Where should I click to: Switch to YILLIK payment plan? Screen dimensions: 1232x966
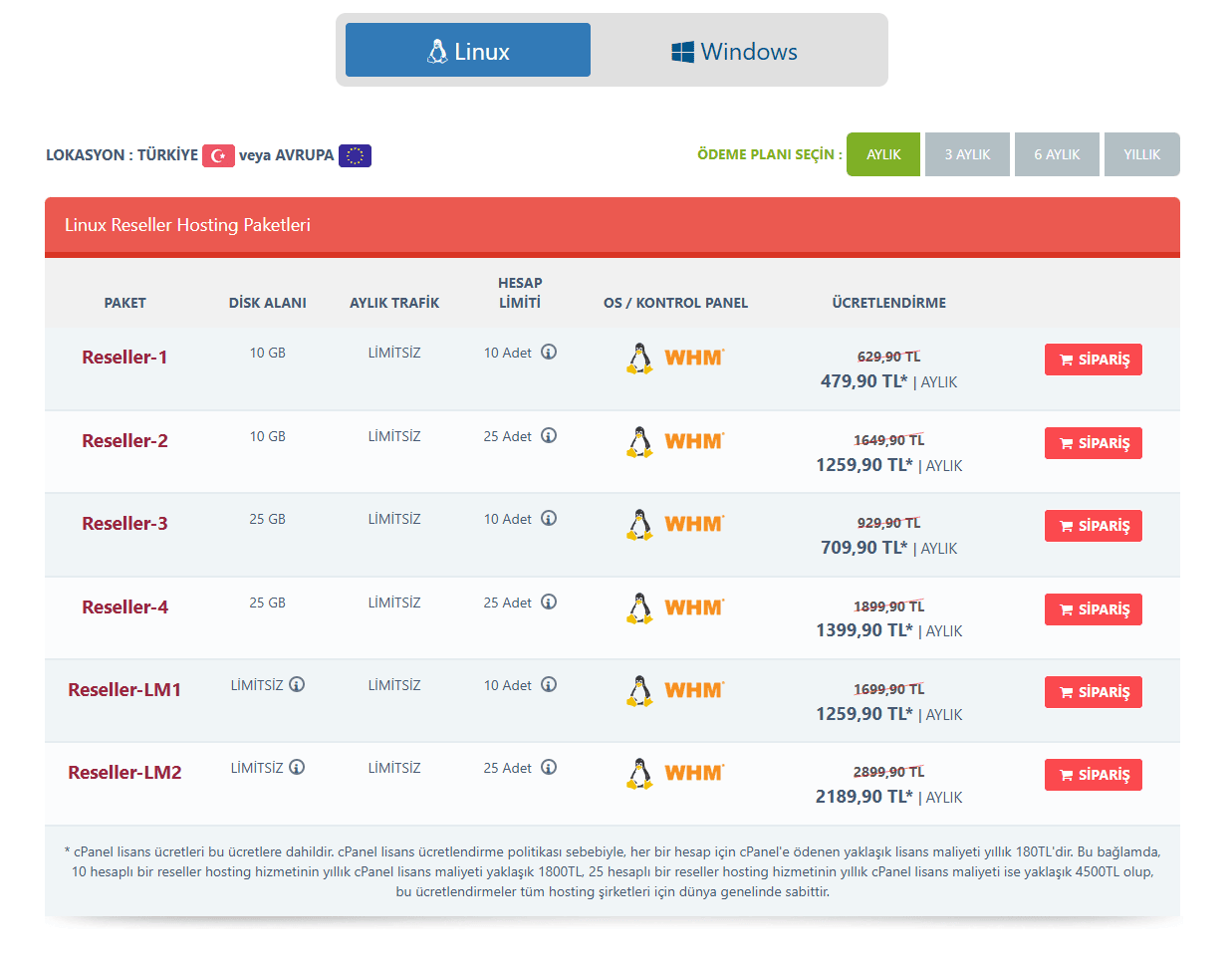1141,154
